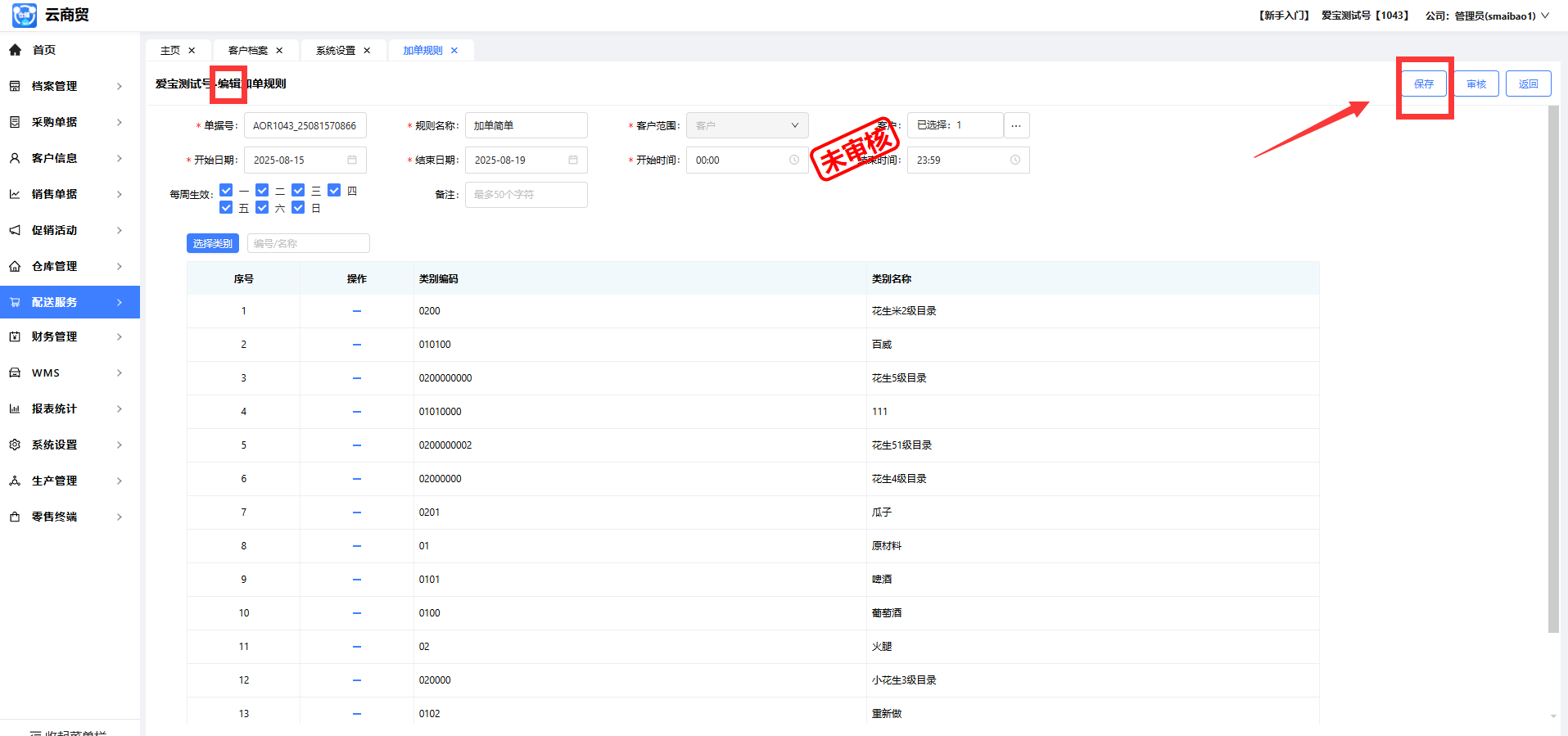Remove row 1 using its minus icon
The image size is (1568, 736).
point(357,311)
